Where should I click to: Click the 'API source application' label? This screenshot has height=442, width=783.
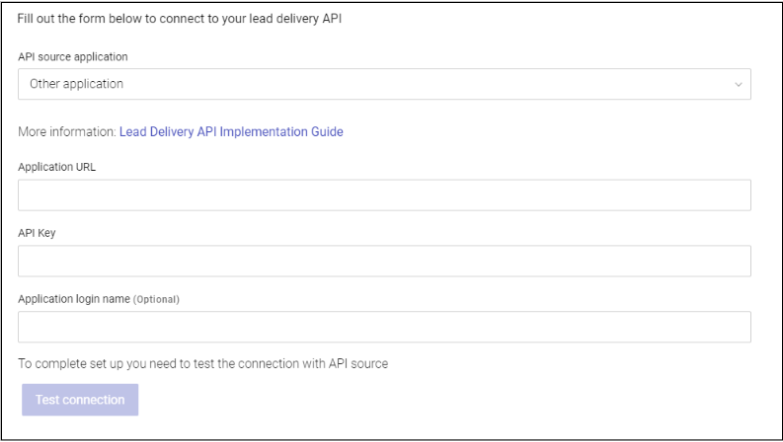pyautogui.click(x=73, y=57)
